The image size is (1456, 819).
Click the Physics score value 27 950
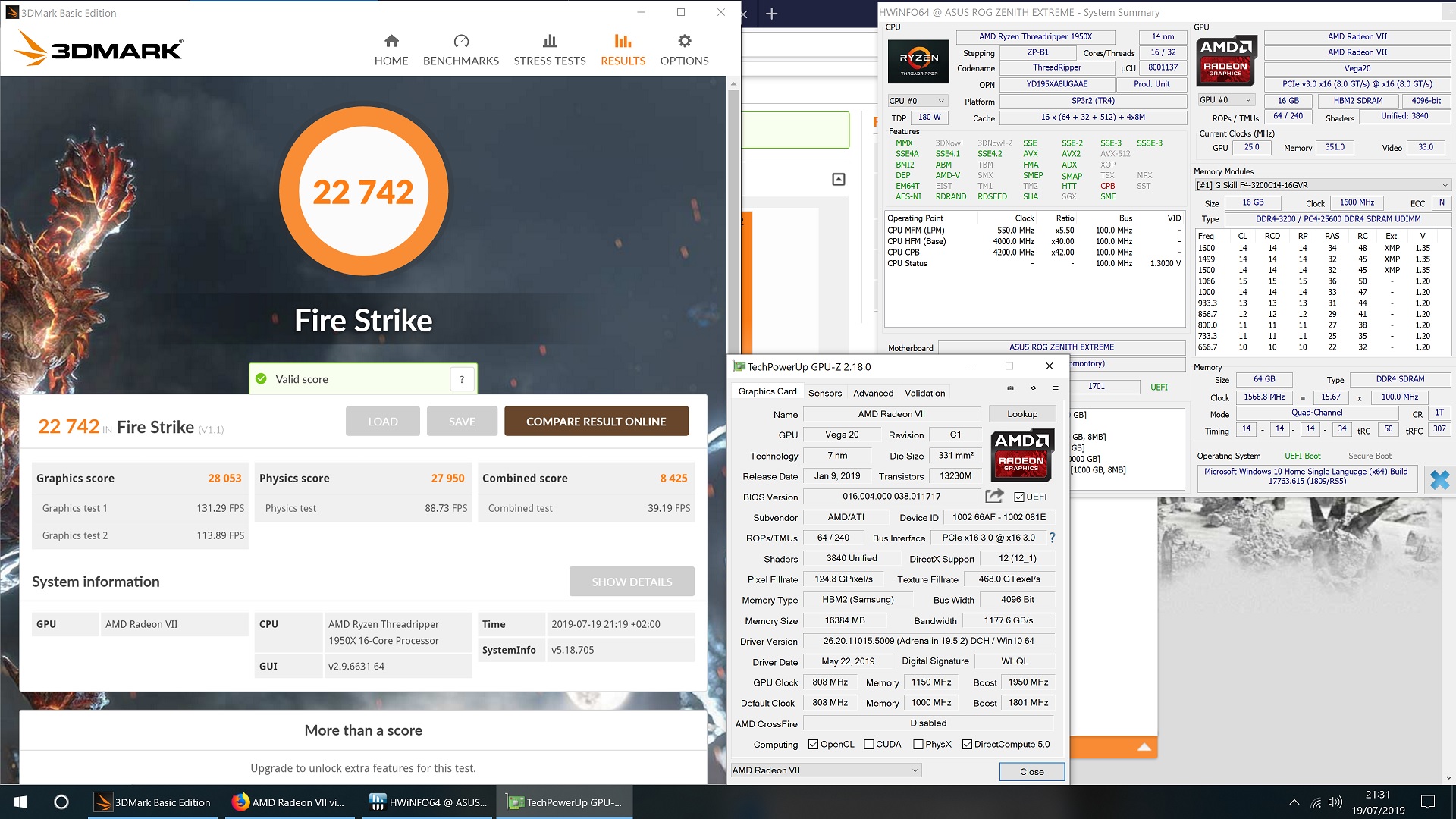pyautogui.click(x=447, y=479)
